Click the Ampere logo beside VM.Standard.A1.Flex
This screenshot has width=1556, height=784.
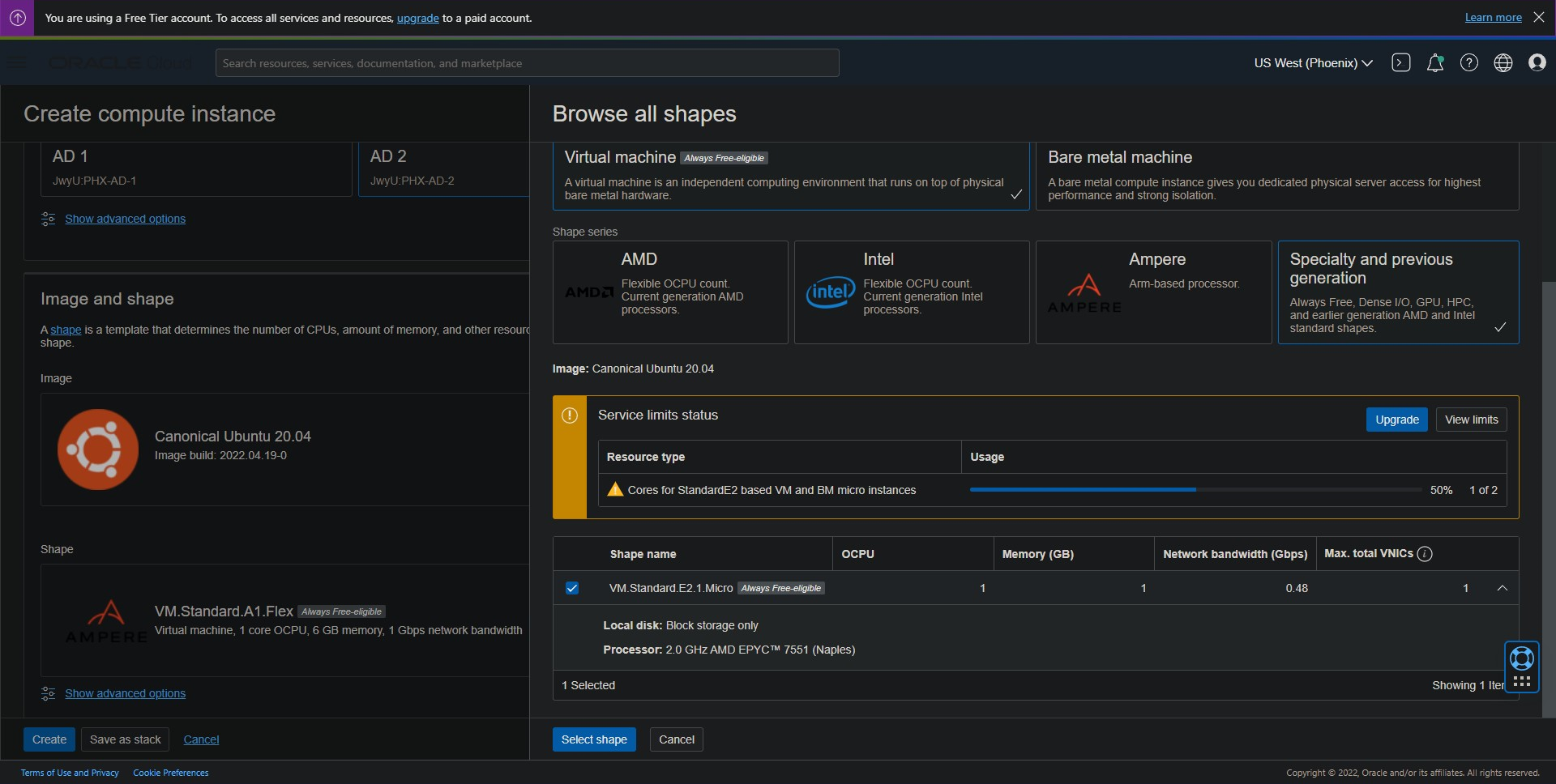[x=106, y=621]
